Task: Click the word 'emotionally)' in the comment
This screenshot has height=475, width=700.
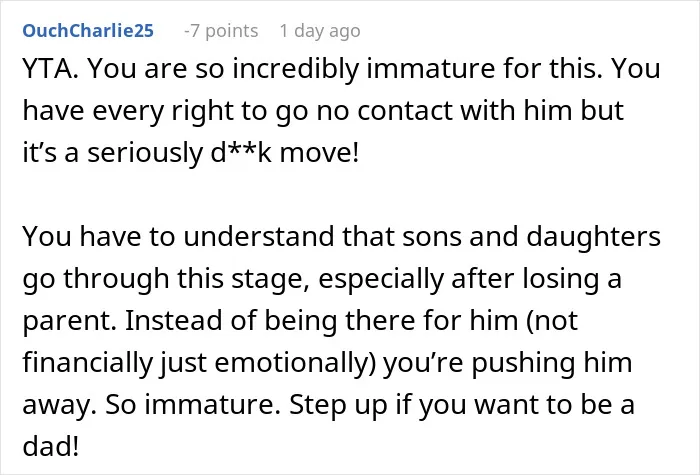Action: coord(296,362)
